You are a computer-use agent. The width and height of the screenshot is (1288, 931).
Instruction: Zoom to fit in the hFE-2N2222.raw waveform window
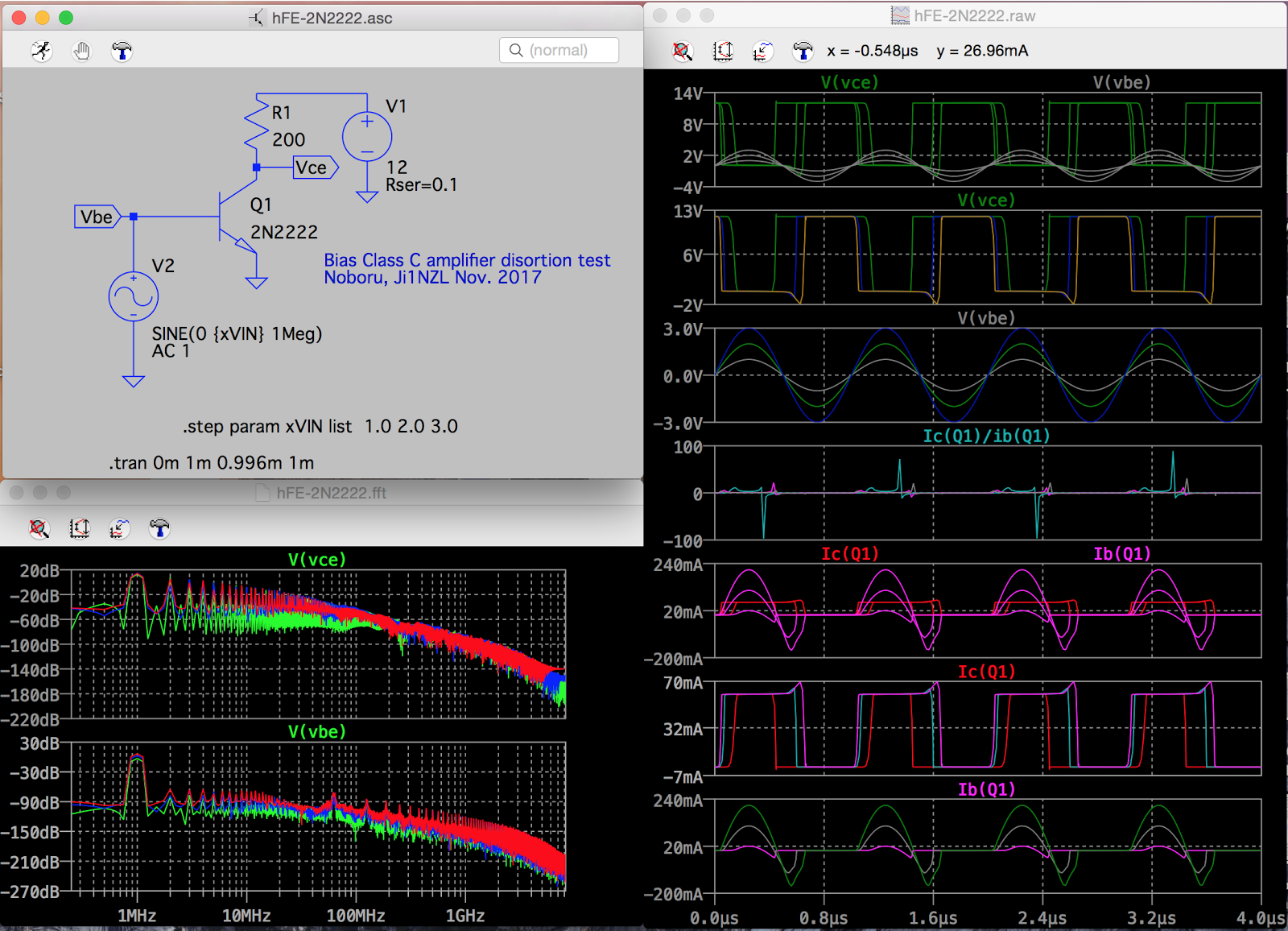[x=683, y=52]
